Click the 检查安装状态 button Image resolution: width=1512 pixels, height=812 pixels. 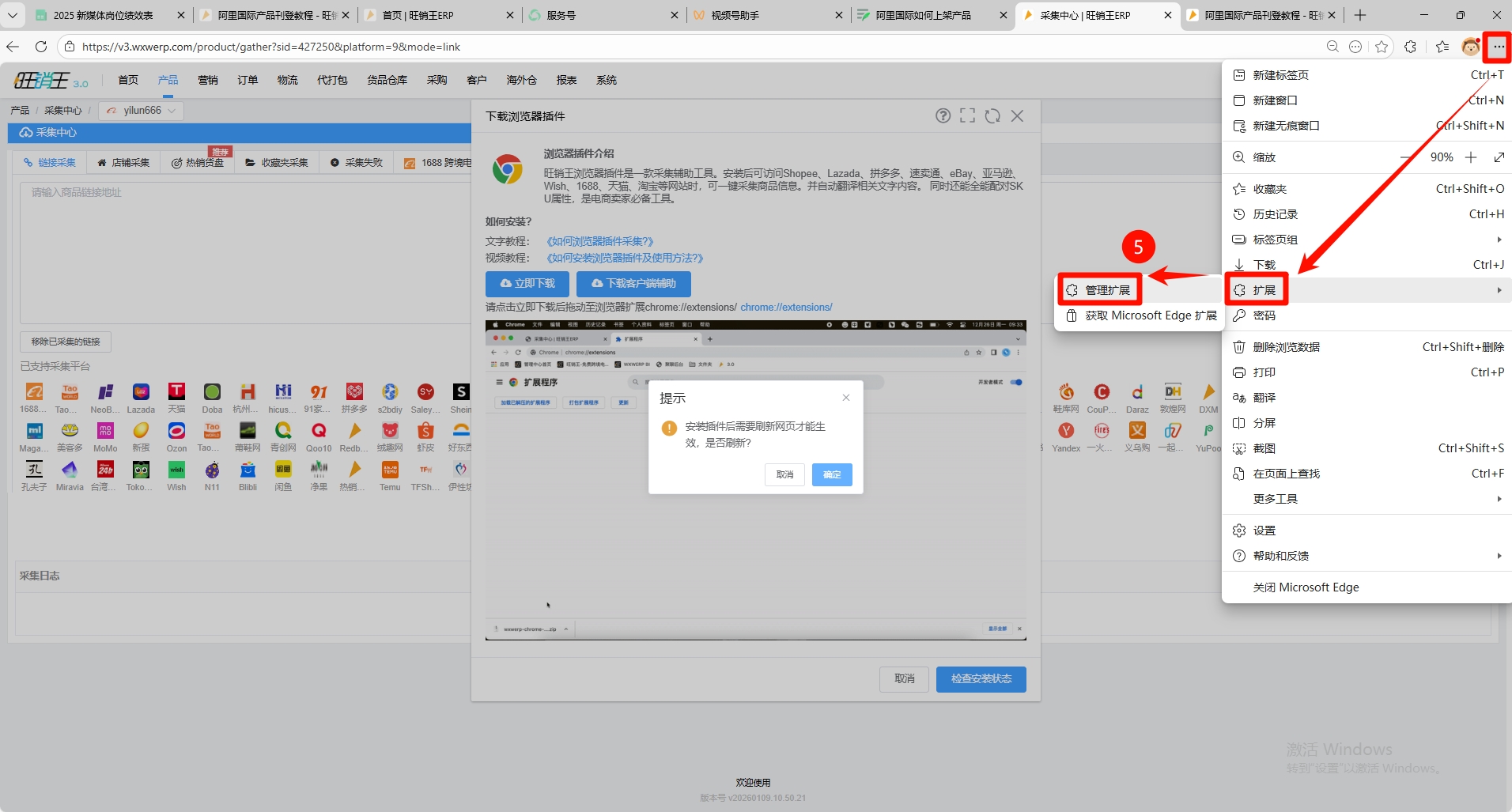[981, 679]
